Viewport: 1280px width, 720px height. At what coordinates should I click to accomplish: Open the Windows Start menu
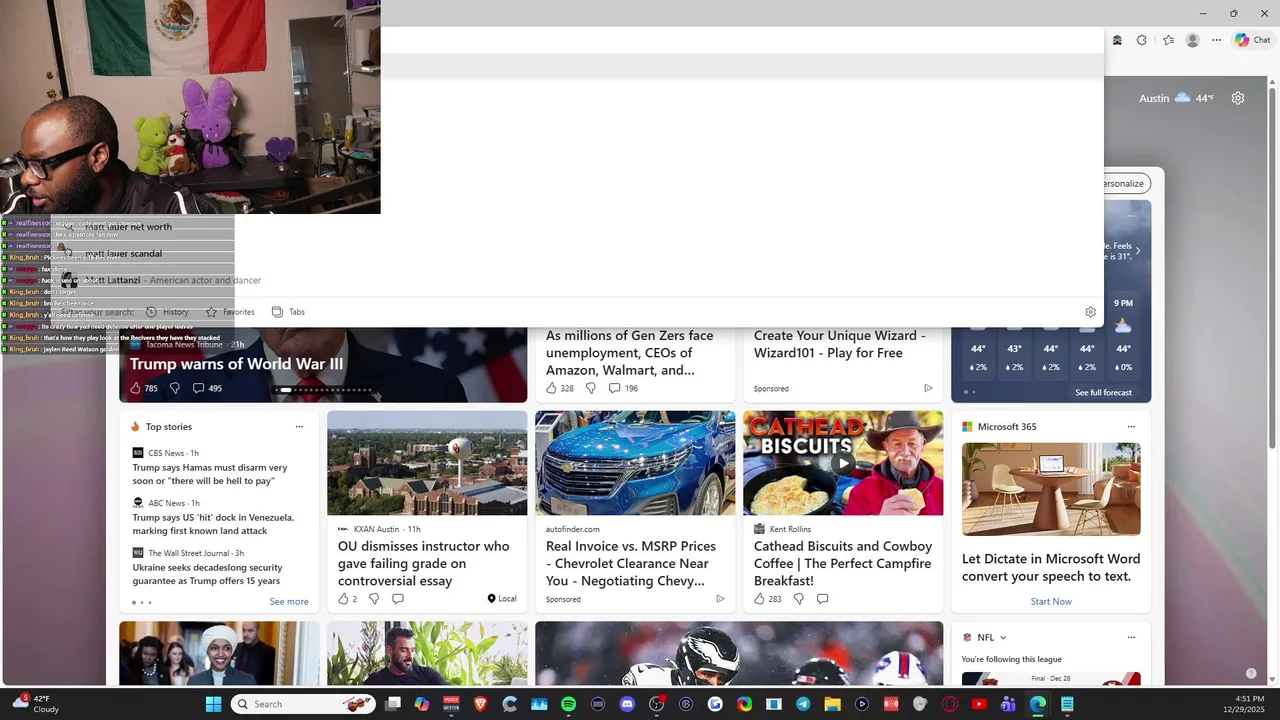pyautogui.click(x=213, y=704)
